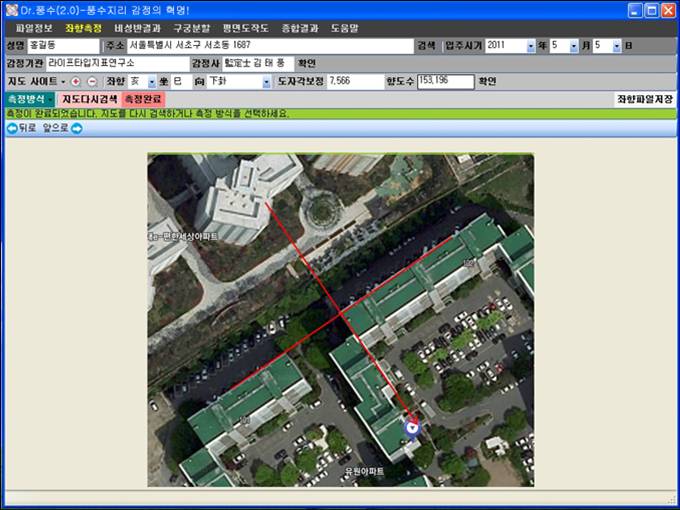Click the 지도다시검색 button
680x510 pixels.
tap(90, 99)
